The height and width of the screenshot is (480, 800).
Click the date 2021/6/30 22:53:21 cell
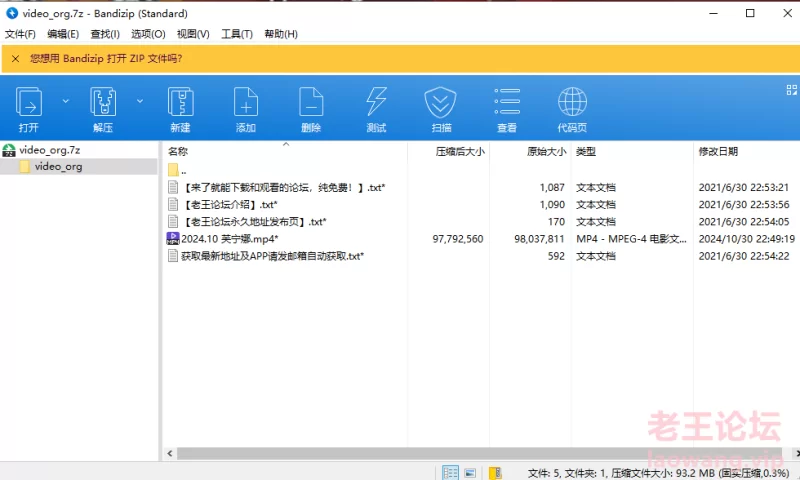coord(743,188)
